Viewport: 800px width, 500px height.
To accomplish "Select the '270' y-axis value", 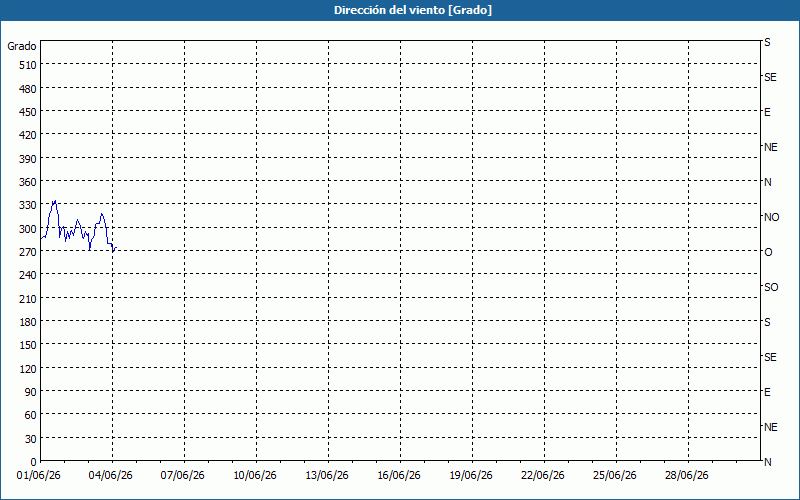I will (x=28, y=252).
